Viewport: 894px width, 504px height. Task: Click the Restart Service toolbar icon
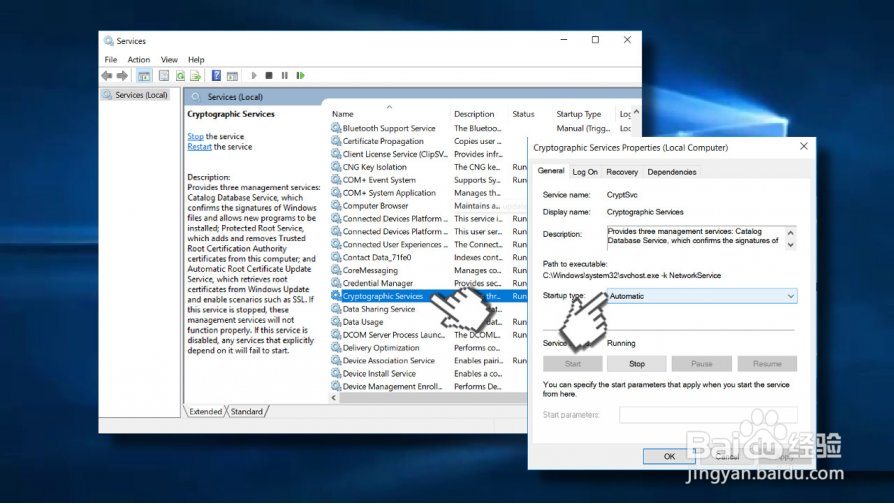pos(300,75)
